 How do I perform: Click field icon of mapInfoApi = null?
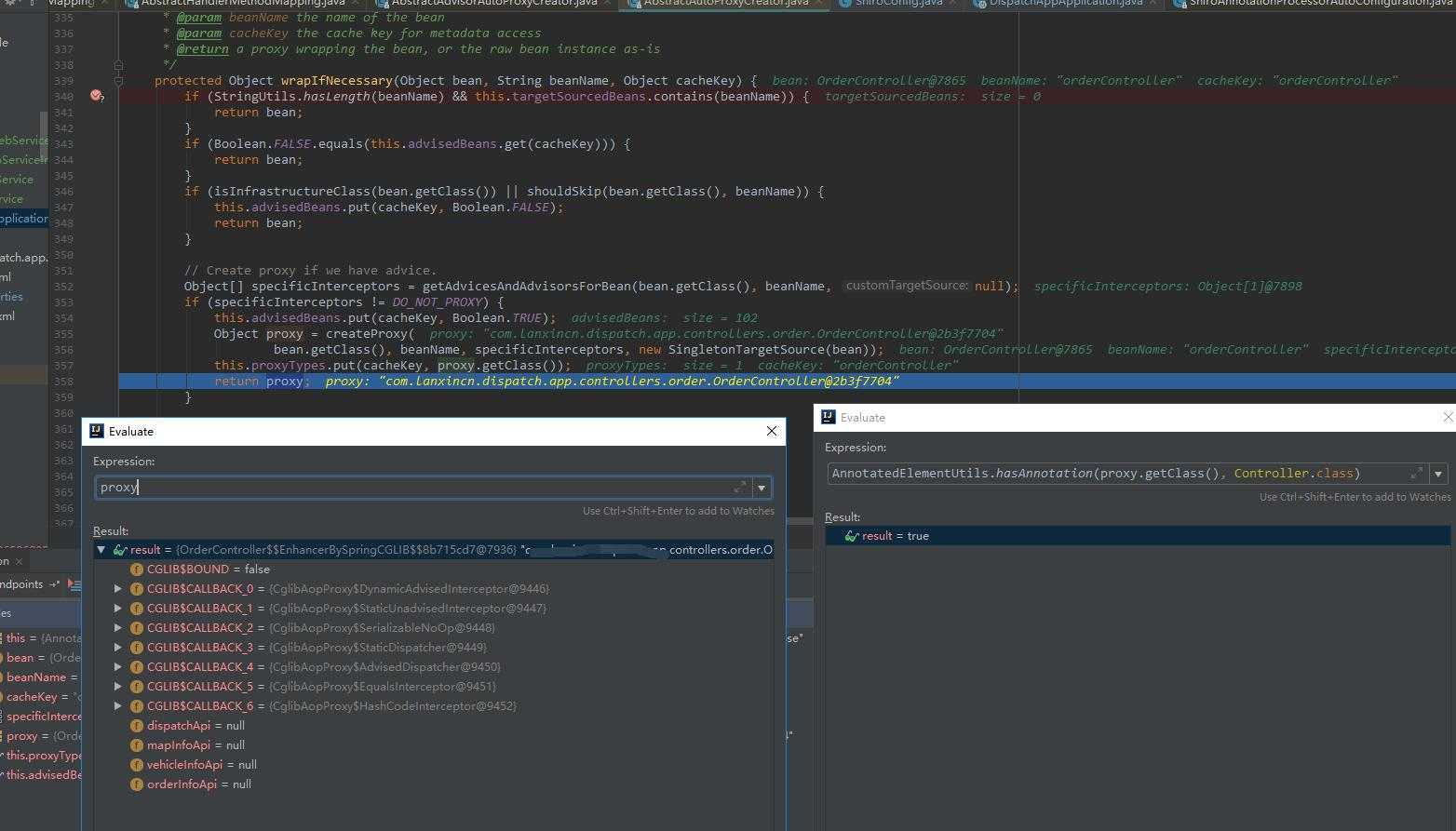click(137, 745)
